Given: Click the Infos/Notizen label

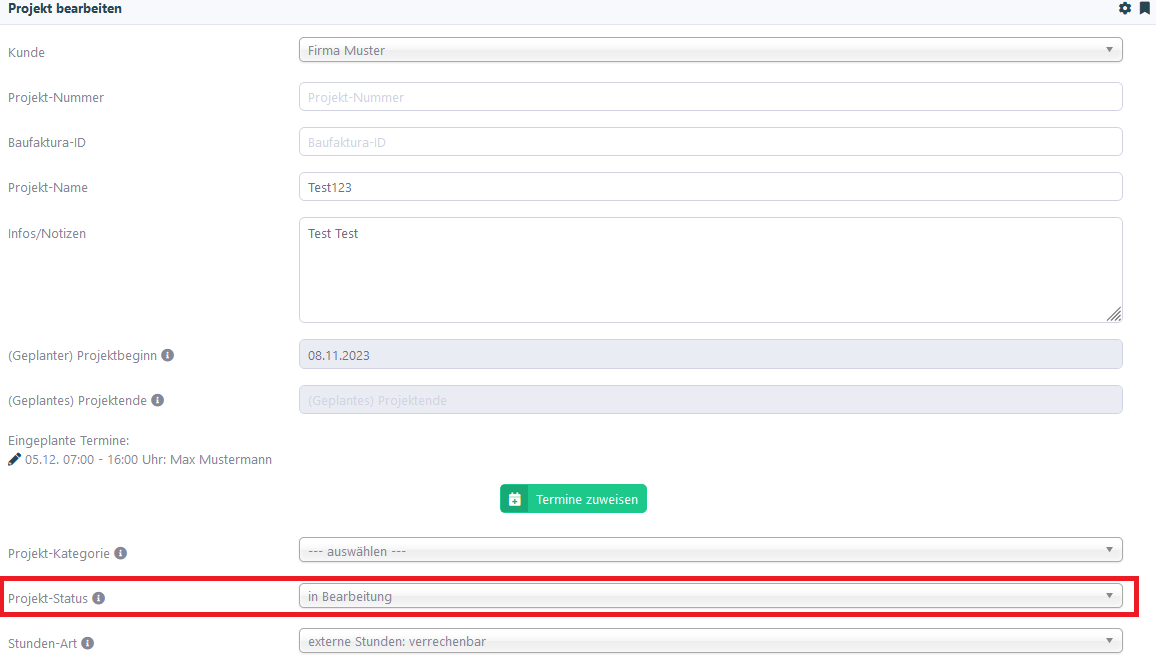Looking at the screenshot, I should pos(47,234).
